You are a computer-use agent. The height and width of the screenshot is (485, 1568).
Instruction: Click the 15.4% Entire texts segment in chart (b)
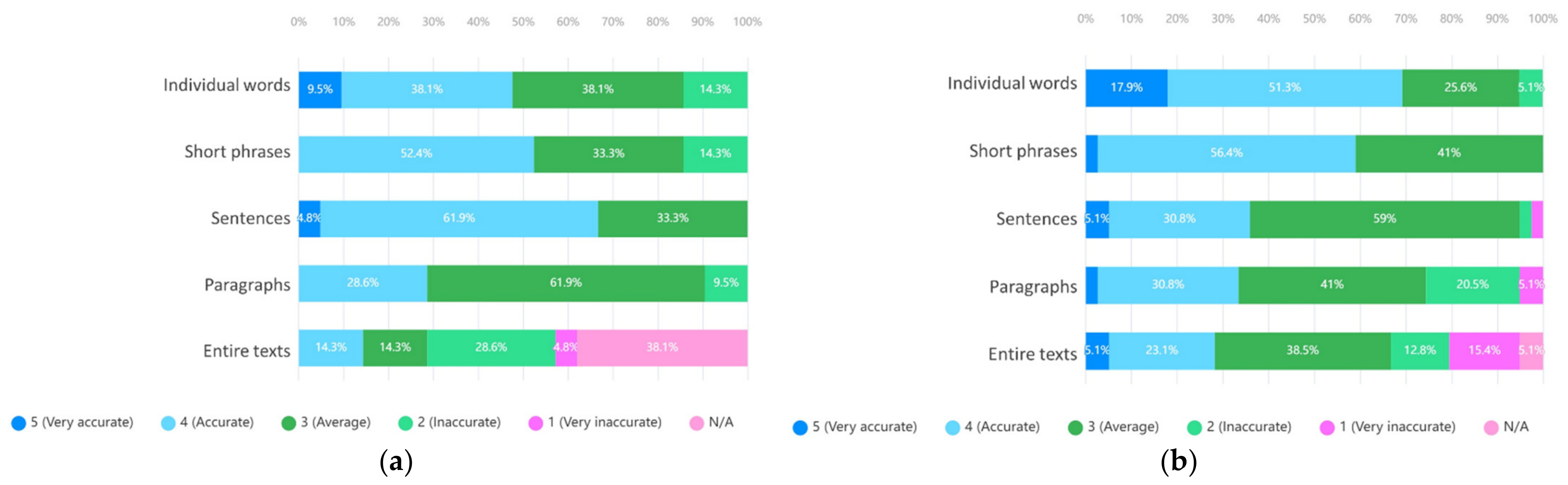1484,350
